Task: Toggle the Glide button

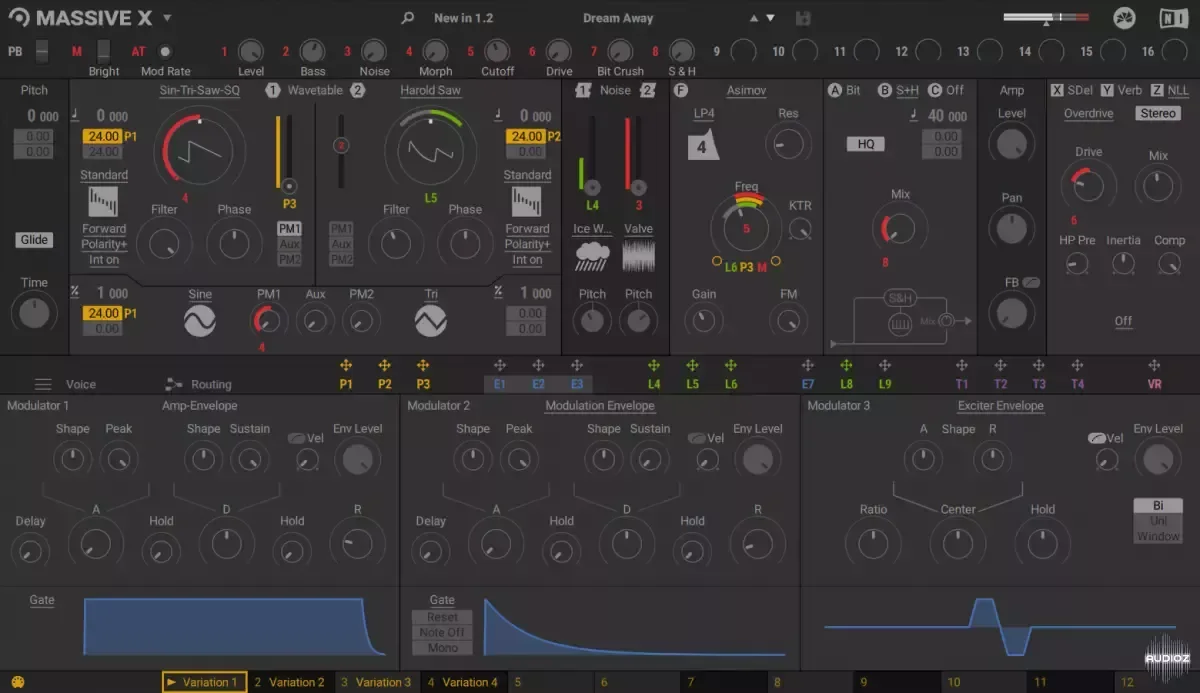Action: click(x=34, y=240)
